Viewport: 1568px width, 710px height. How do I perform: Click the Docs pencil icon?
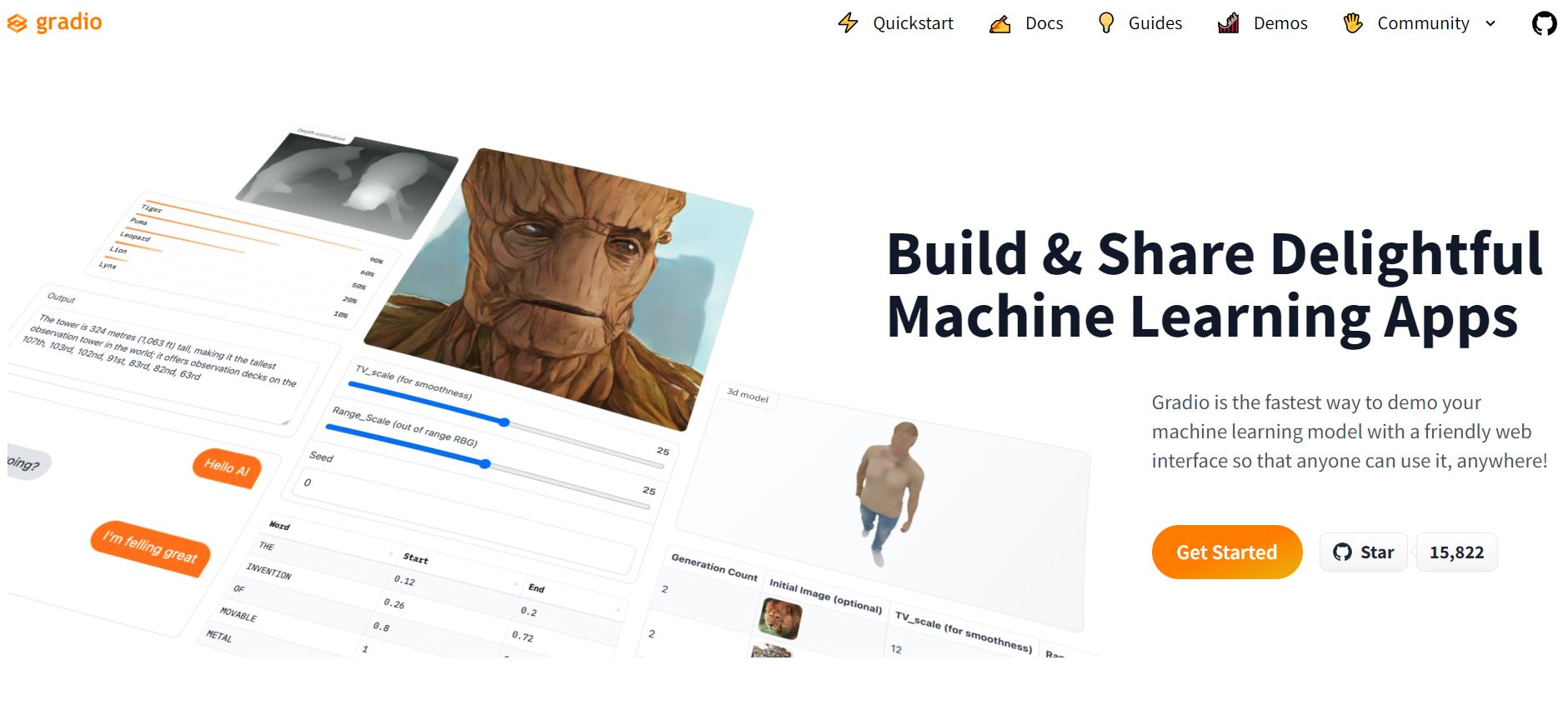[999, 23]
